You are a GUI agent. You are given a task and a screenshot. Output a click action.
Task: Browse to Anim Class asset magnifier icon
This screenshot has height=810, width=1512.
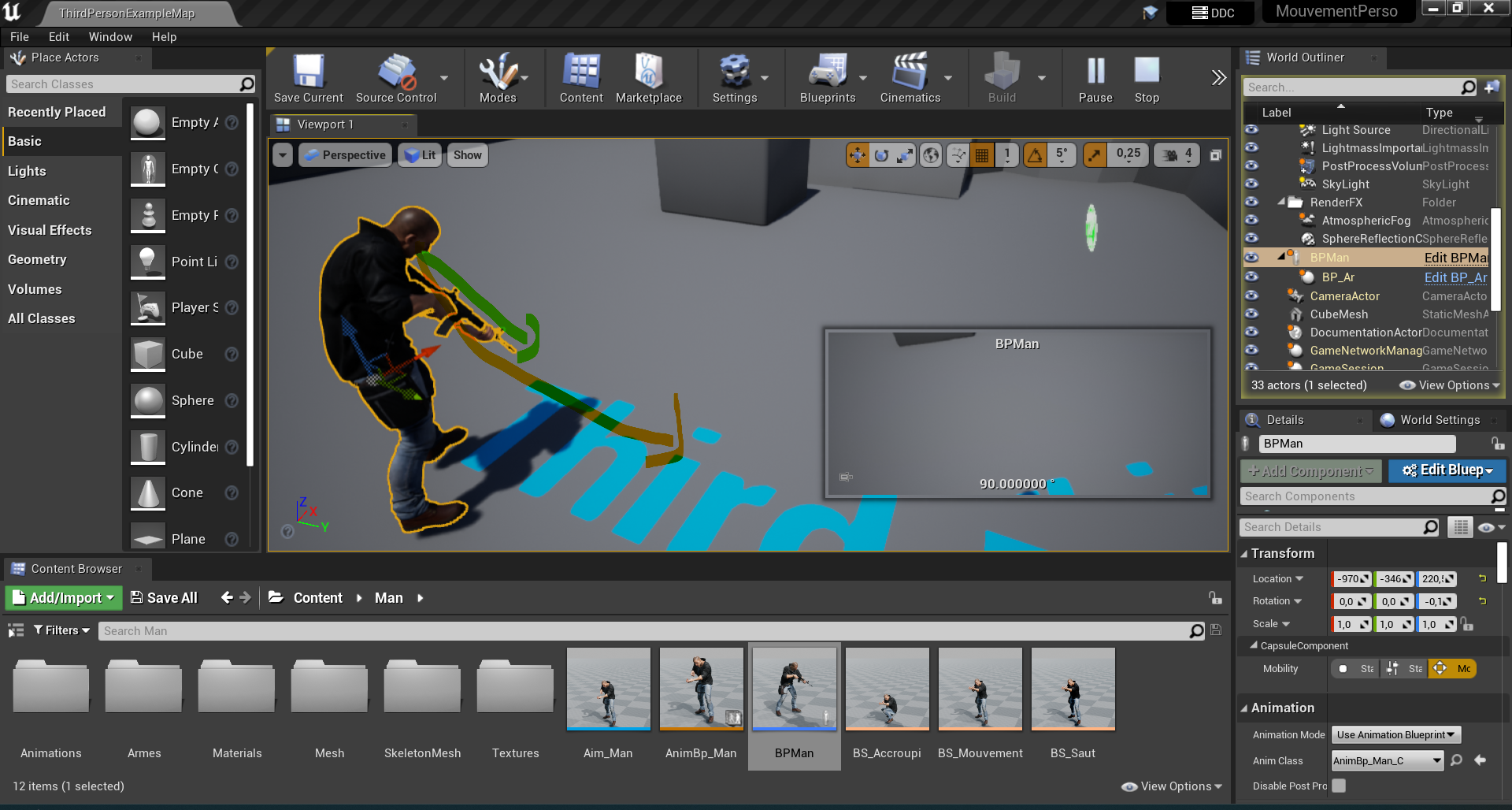pos(1457,760)
